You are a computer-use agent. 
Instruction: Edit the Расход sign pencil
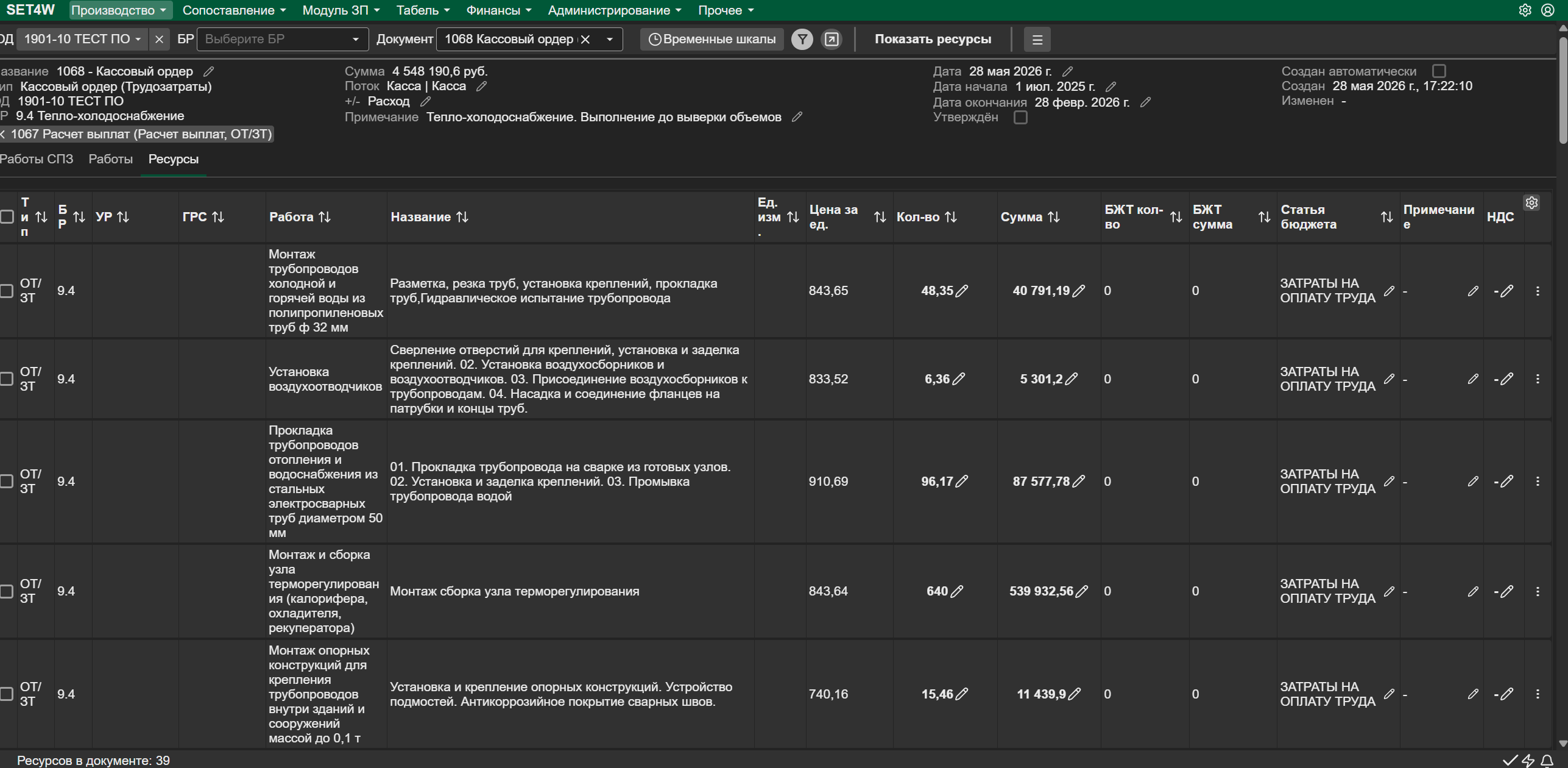[x=426, y=101]
